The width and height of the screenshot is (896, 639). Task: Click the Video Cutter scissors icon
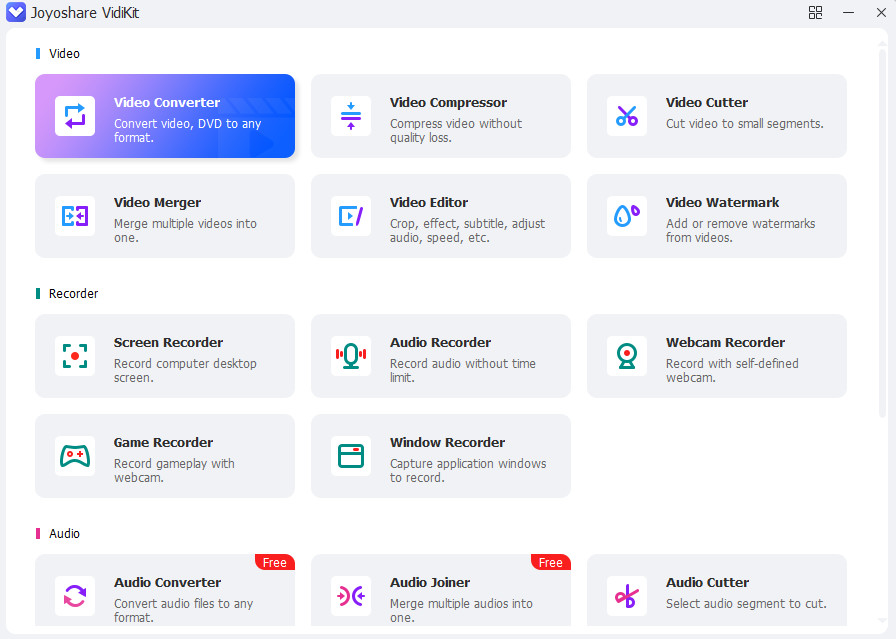[x=627, y=116]
